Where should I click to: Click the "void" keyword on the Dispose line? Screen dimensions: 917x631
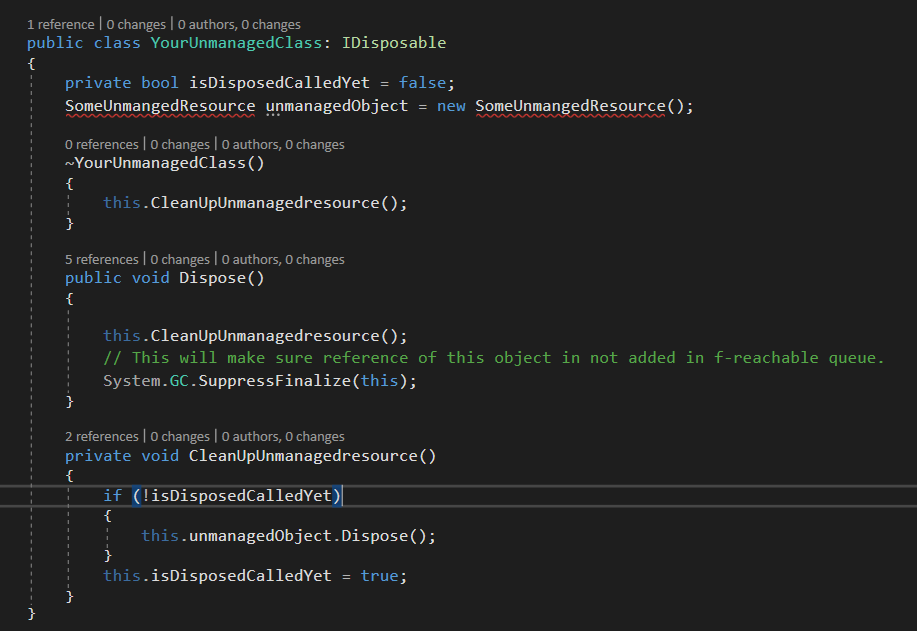[x=150, y=278]
